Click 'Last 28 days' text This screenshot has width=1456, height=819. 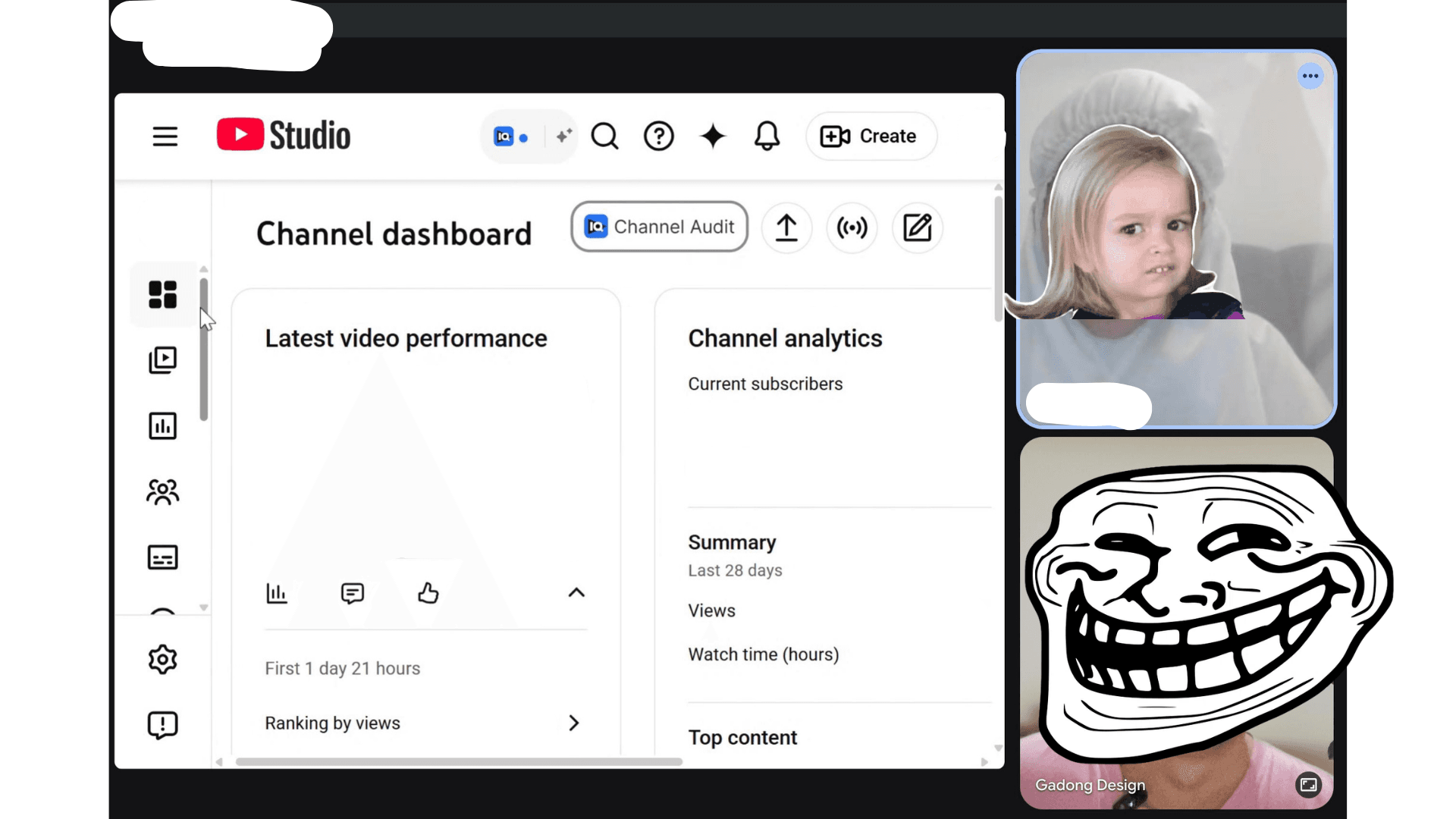735,570
